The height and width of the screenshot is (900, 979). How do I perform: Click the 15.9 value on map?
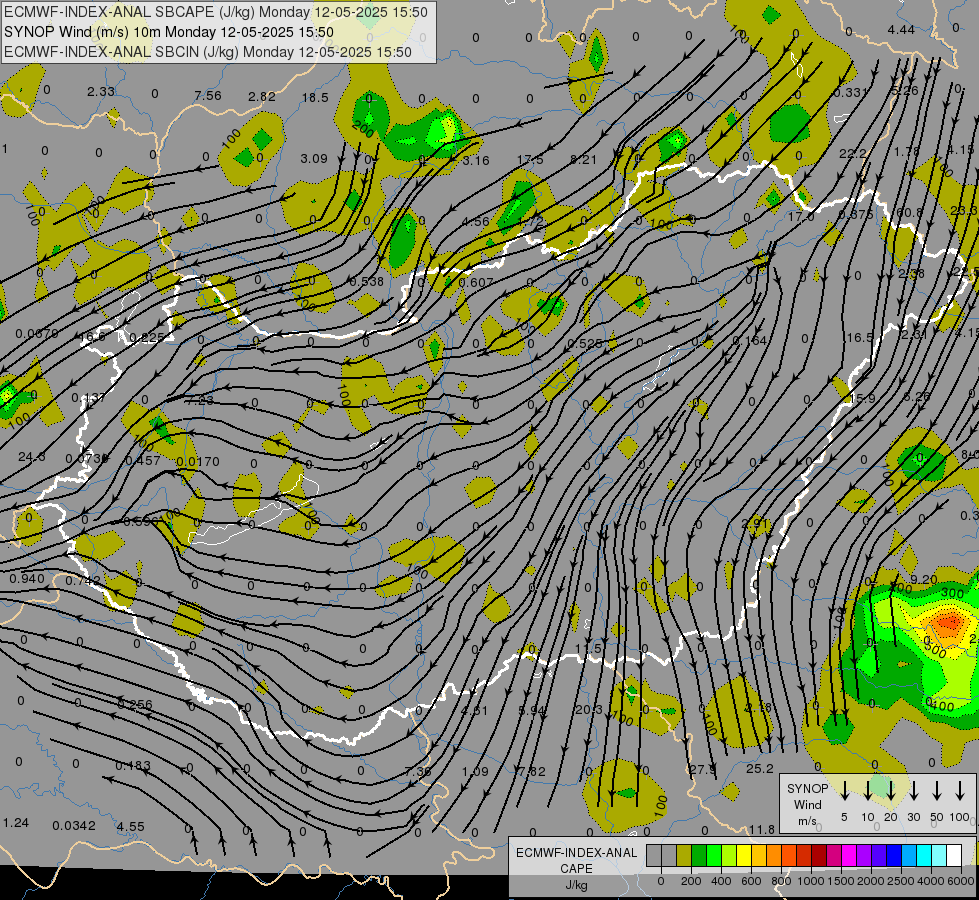click(862, 398)
